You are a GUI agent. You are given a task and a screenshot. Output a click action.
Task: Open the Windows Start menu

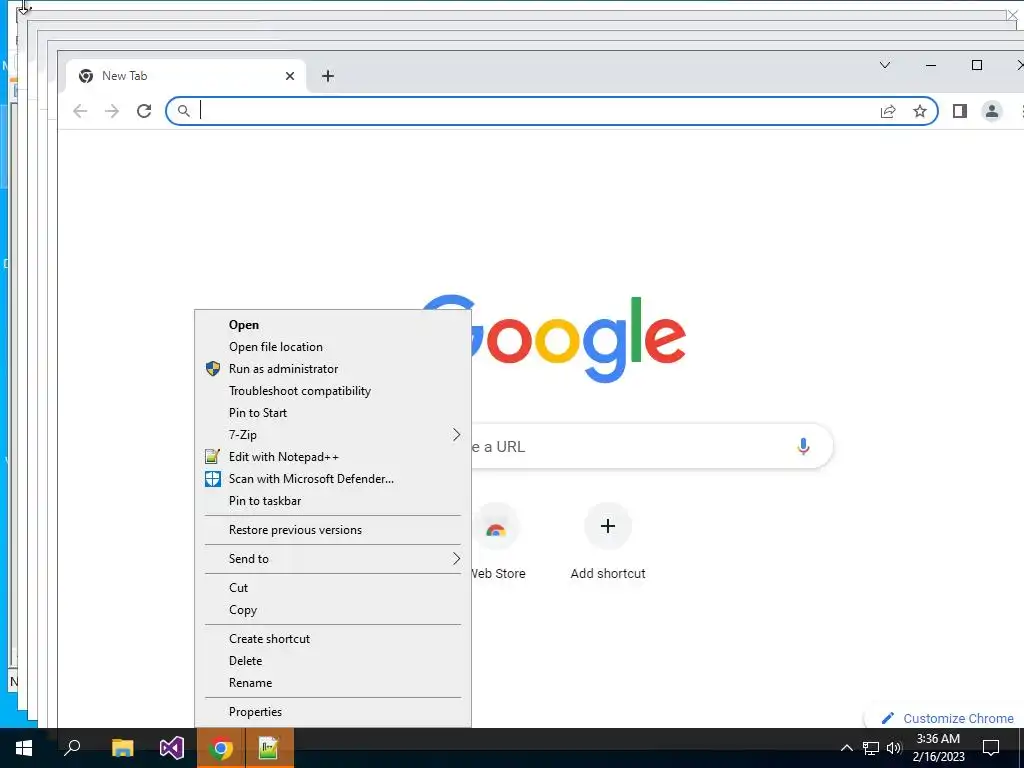click(24, 748)
